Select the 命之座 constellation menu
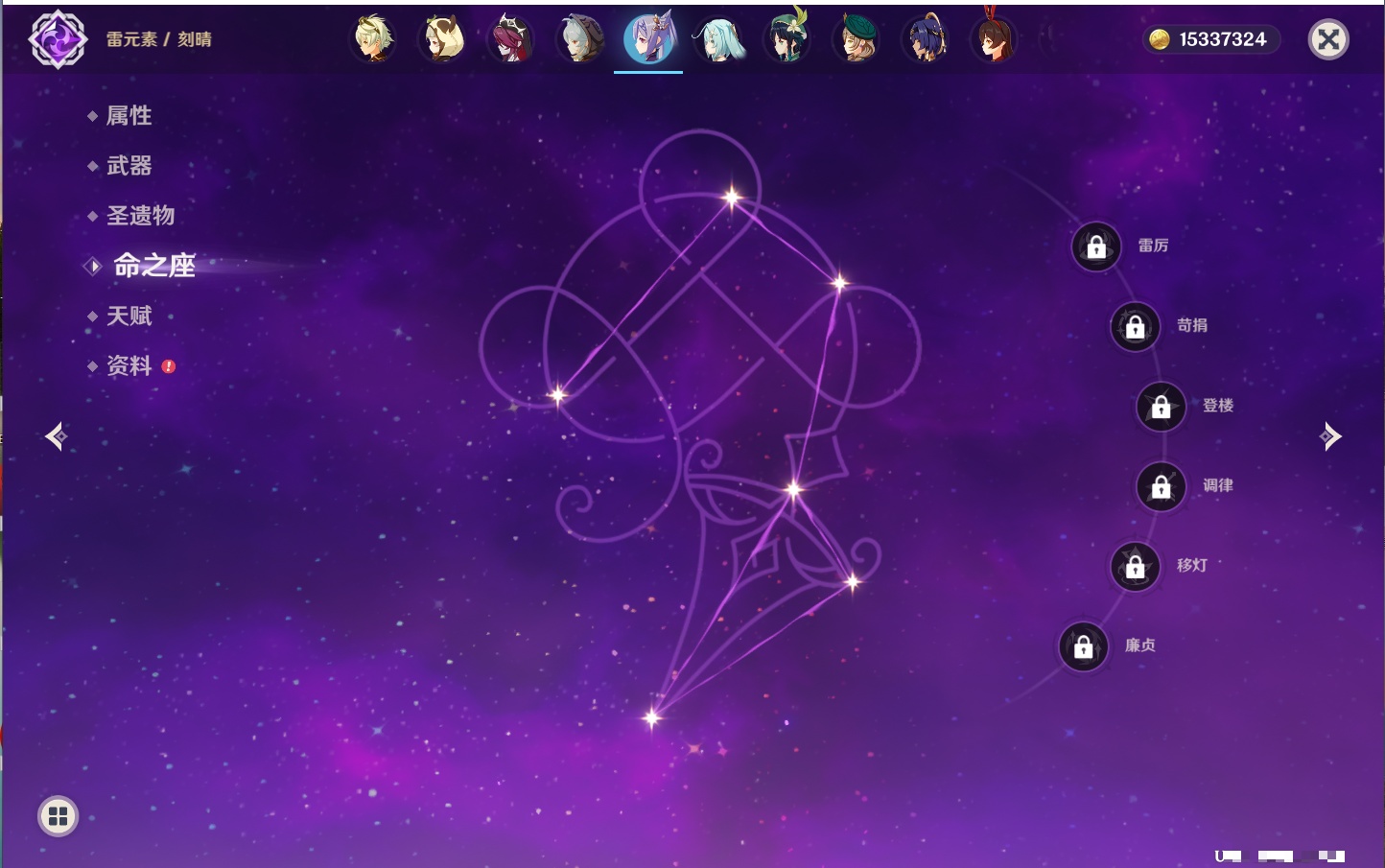 pyautogui.click(x=153, y=266)
